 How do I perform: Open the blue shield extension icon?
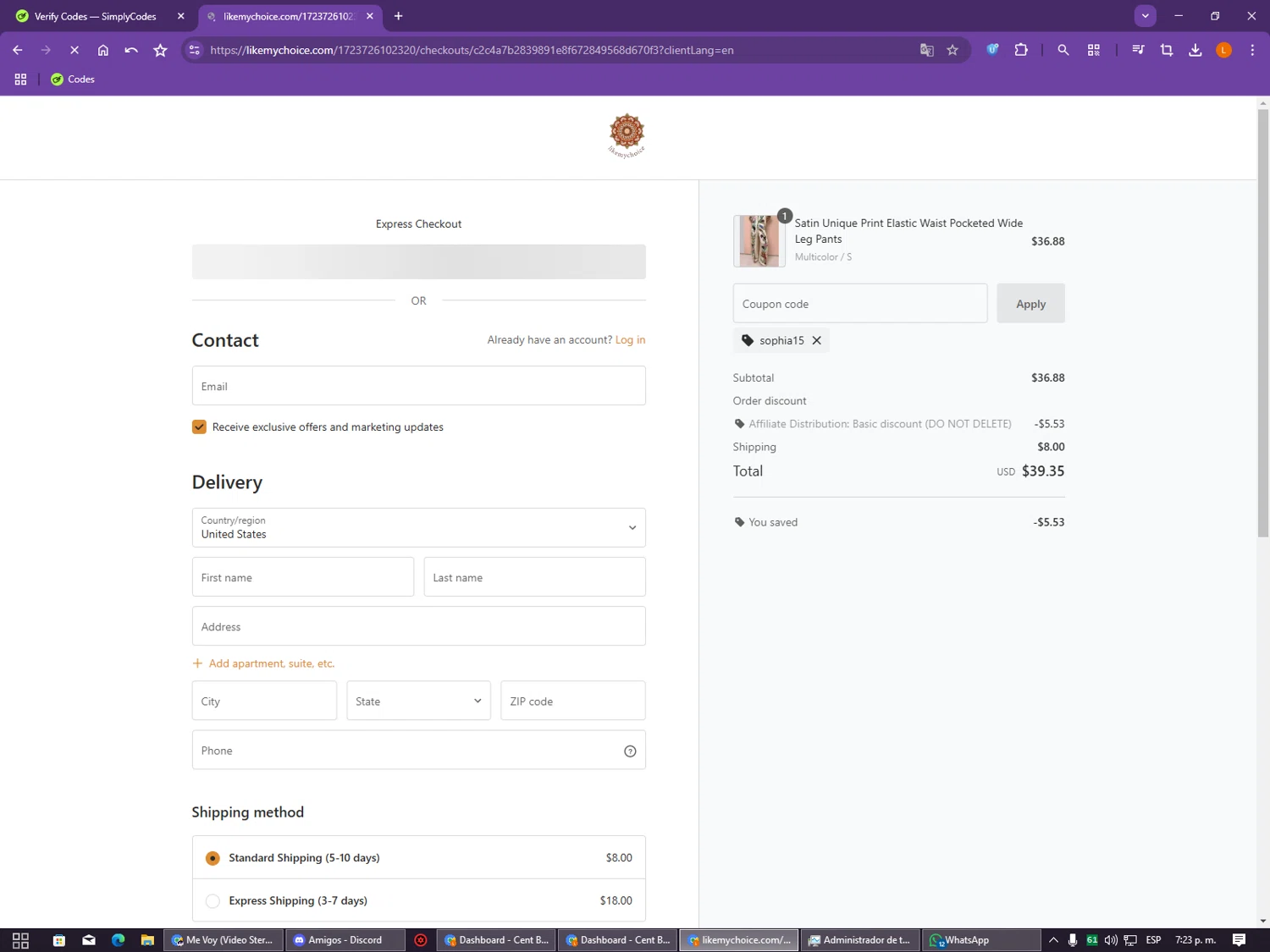tap(992, 50)
